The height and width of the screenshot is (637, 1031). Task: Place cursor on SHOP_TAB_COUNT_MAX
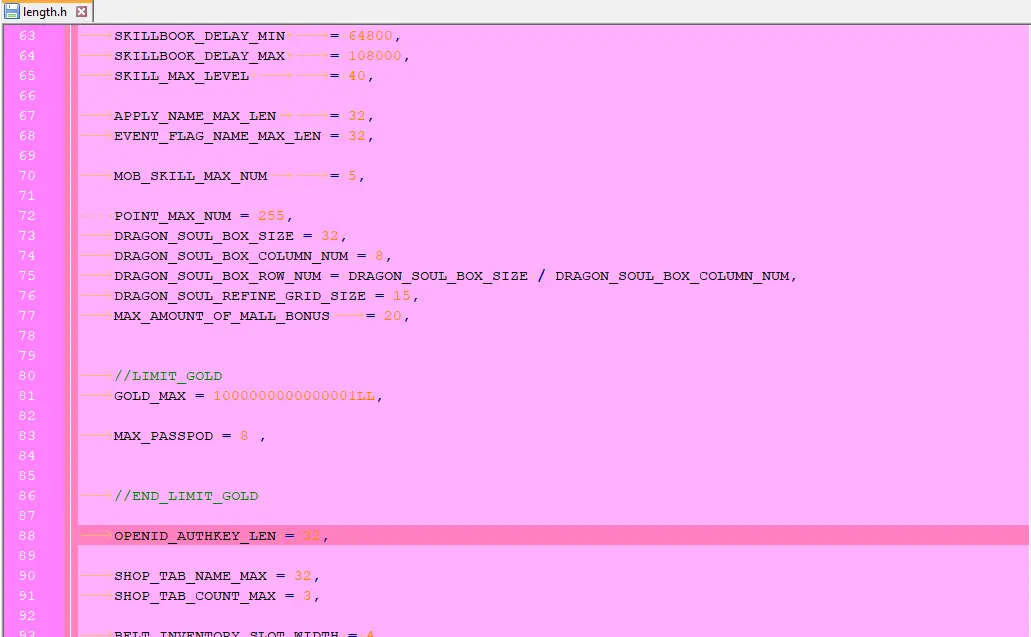click(x=194, y=596)
